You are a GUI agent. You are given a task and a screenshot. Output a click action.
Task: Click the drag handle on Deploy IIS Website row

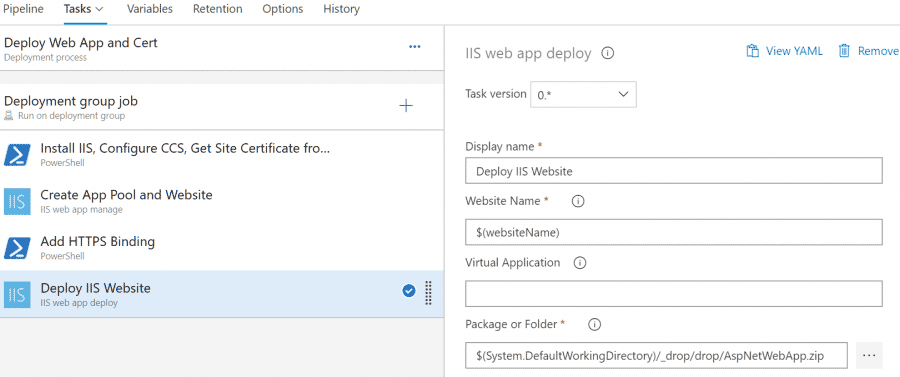(x=428, y=293)
